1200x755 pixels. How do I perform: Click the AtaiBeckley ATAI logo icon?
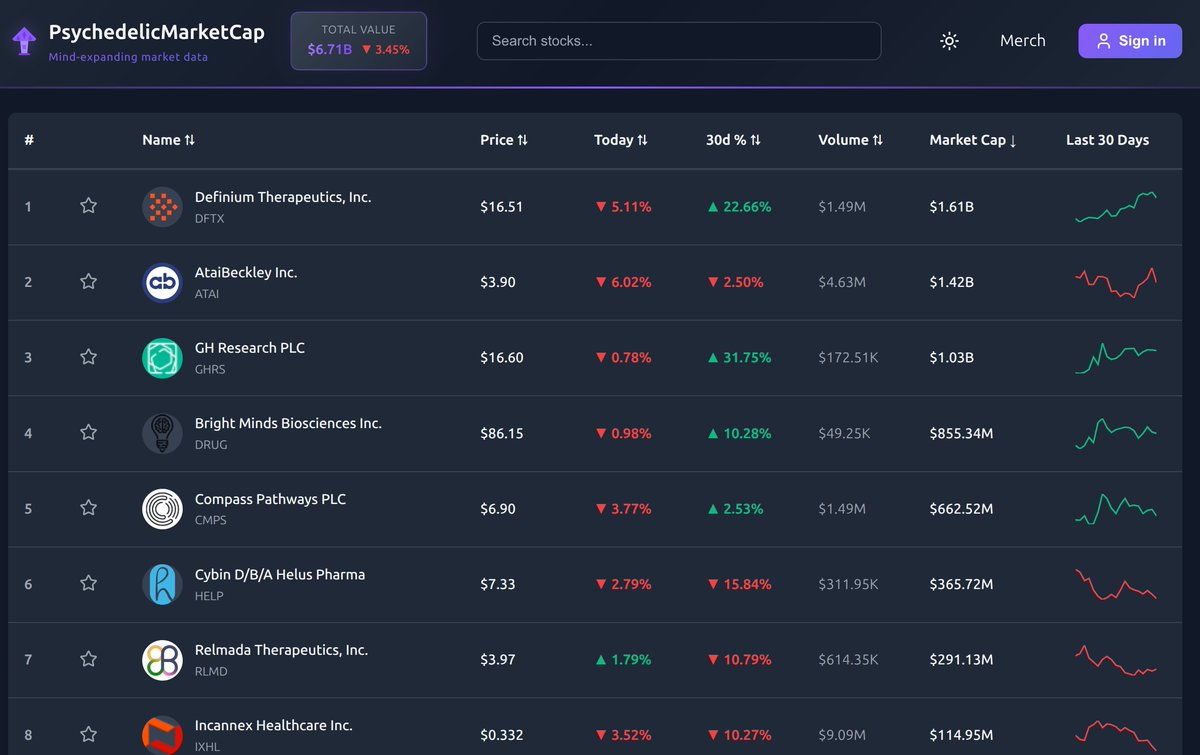pyautogui.click(x=162, y=282)
